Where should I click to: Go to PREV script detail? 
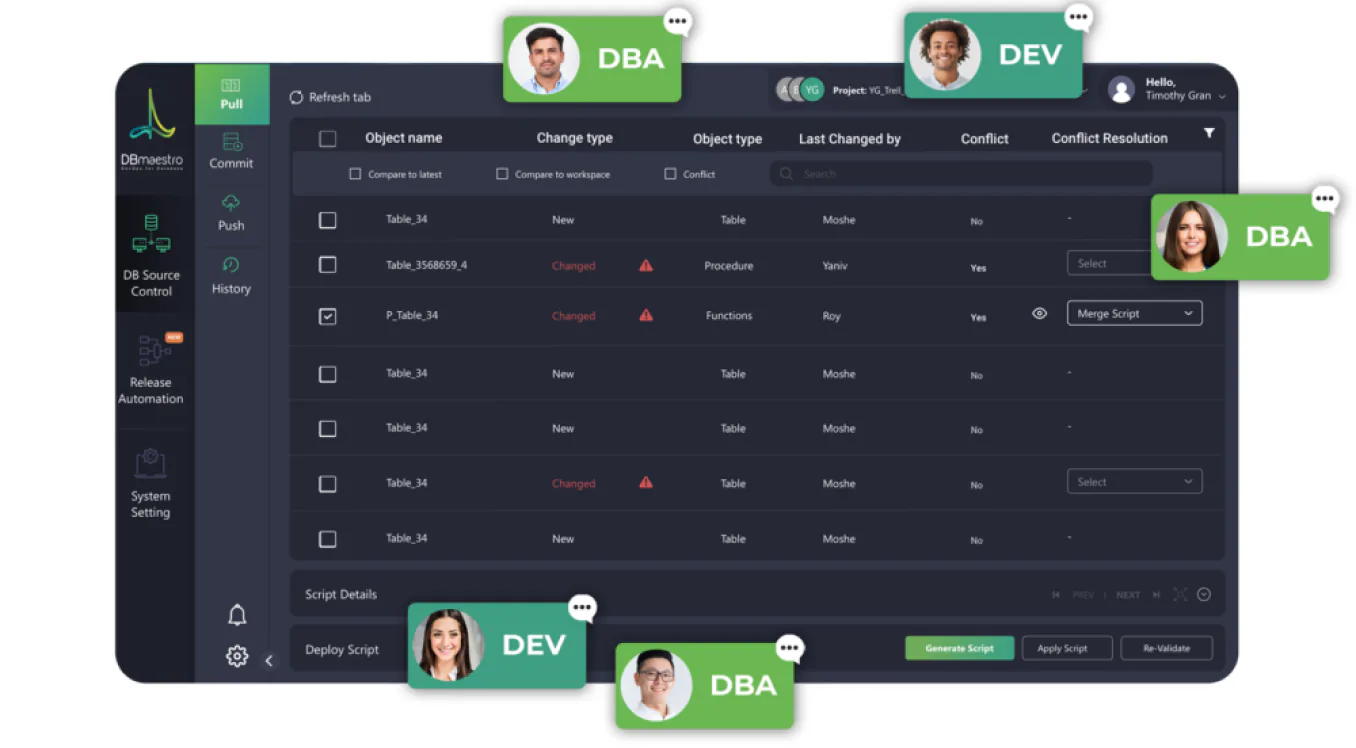[x=1083, y=595]
